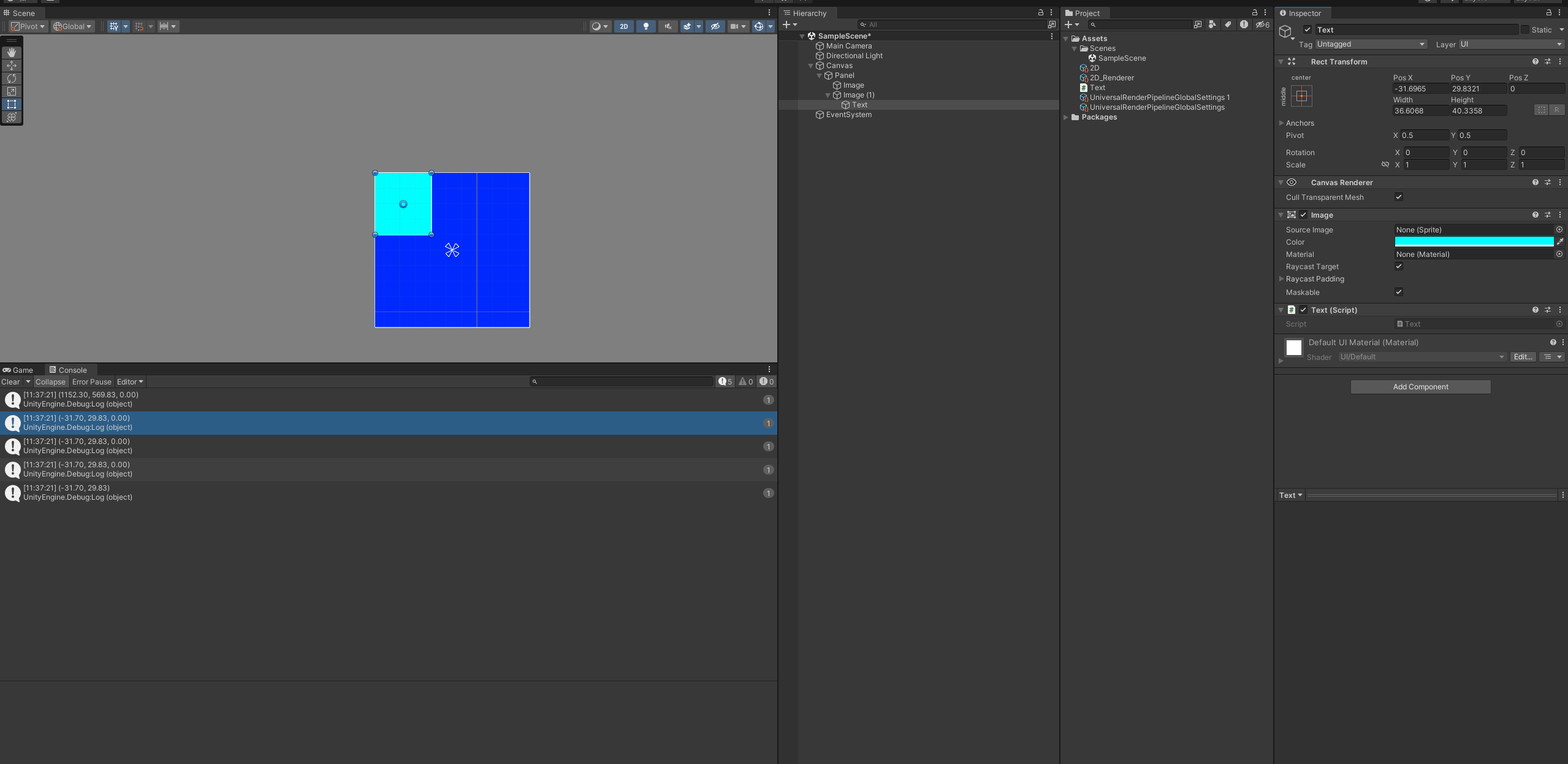Click the snap increment ruler icon
The height and width of the screenshot is (764, 1568).
click(164, 26)
